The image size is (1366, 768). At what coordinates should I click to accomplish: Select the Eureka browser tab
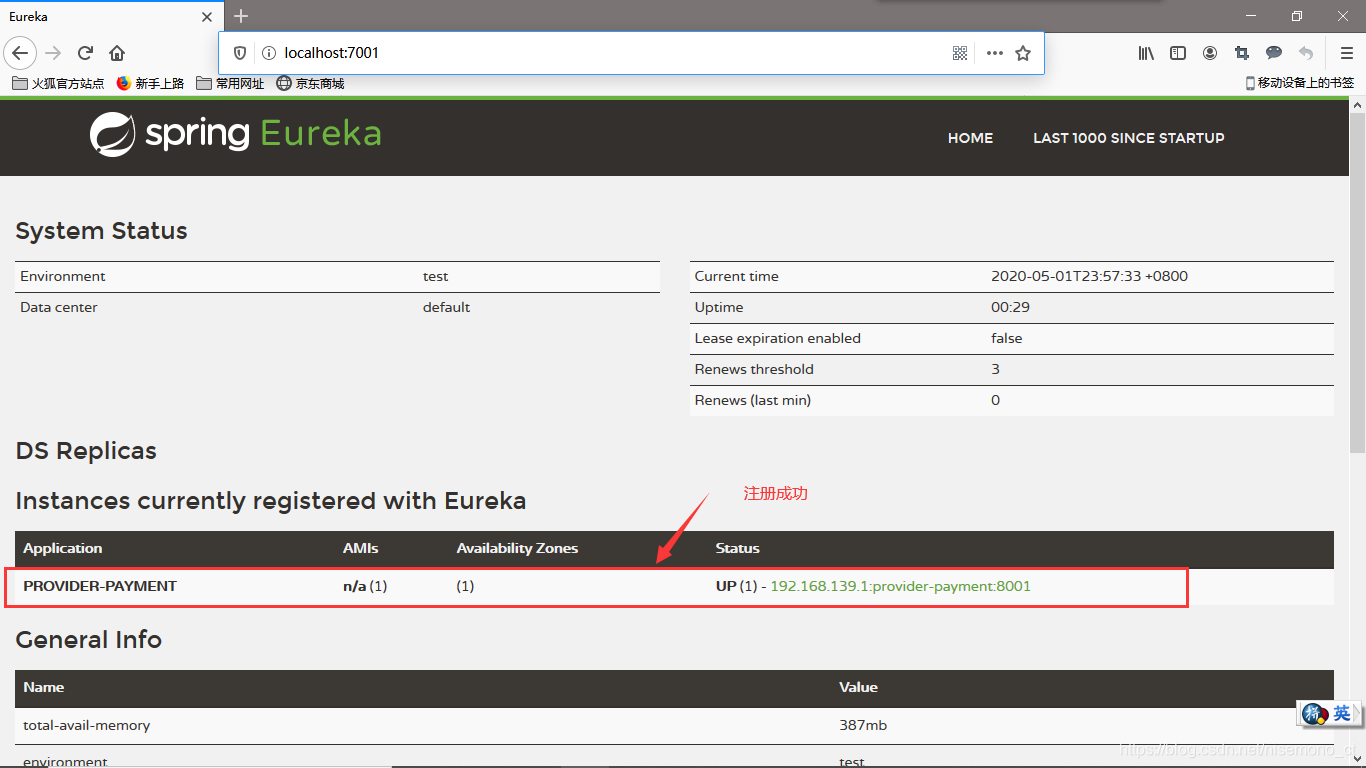tap(111, 16)
